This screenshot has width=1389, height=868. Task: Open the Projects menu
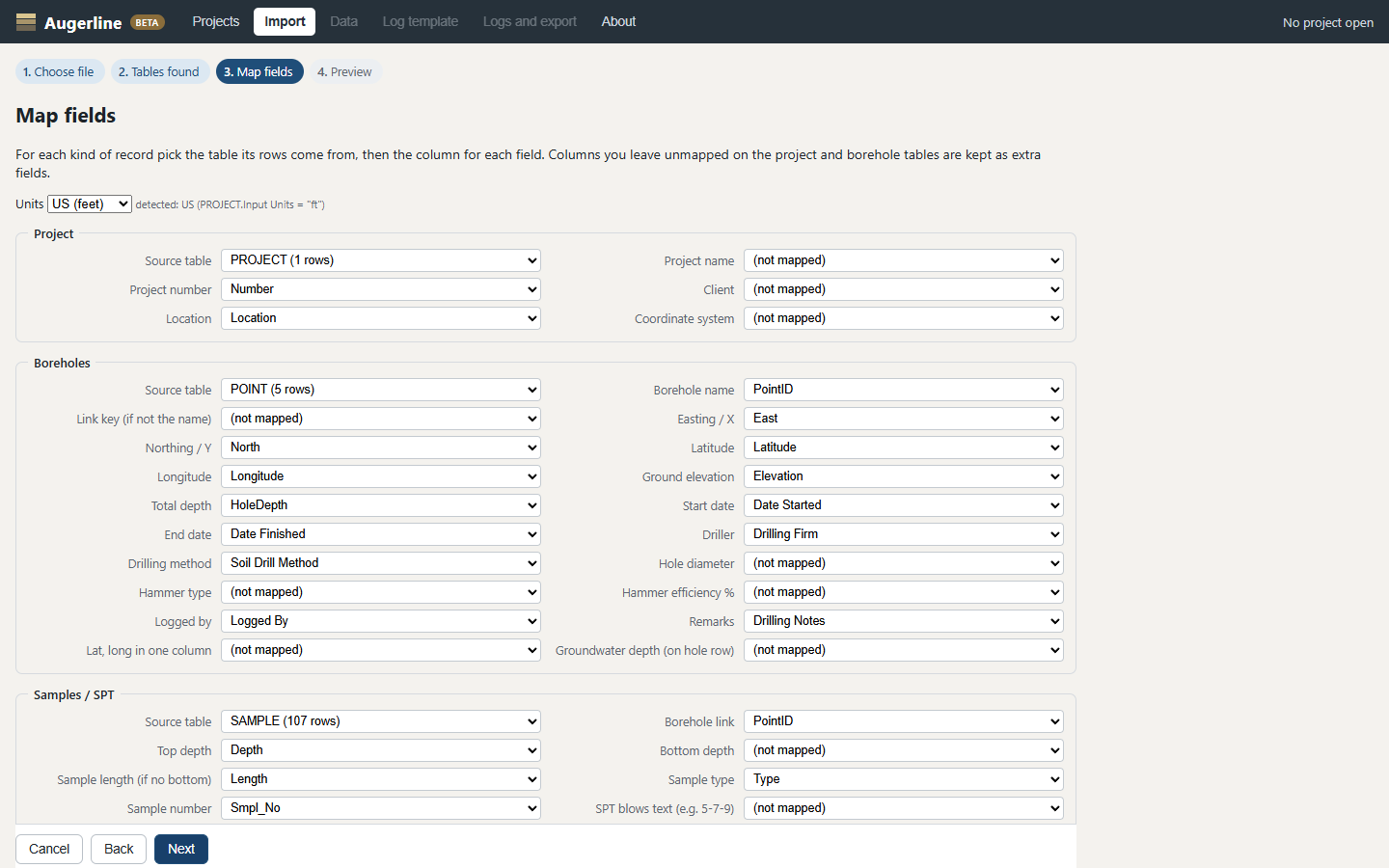point(216,21)
